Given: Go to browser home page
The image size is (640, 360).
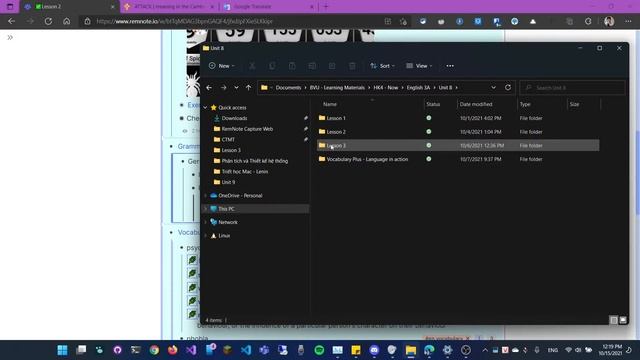Looking at the screenshot, I should (67, 21).
